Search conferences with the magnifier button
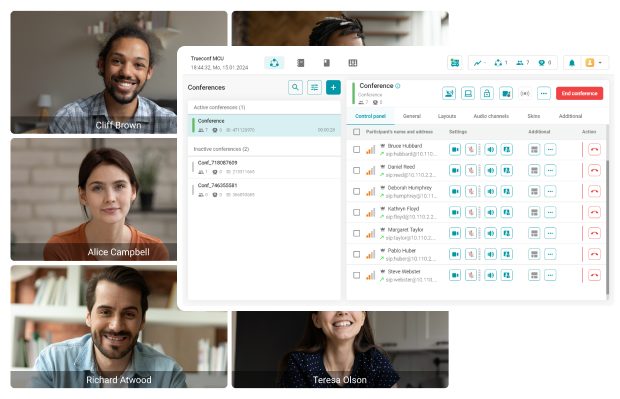Screen dimensions: 620x399 click(x=295, y=87)
